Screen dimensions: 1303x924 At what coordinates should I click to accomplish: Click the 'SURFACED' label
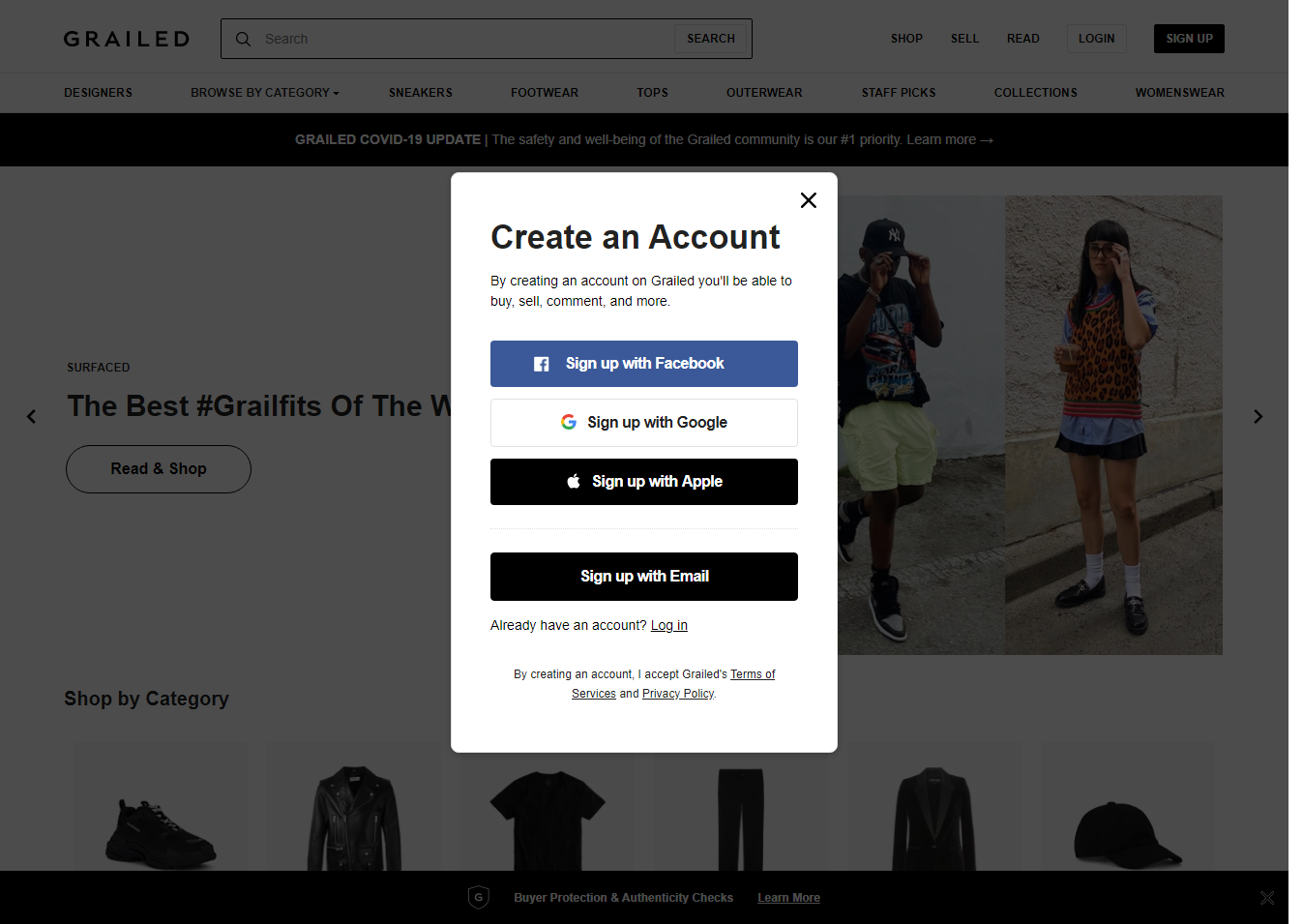tap(98, 368)
